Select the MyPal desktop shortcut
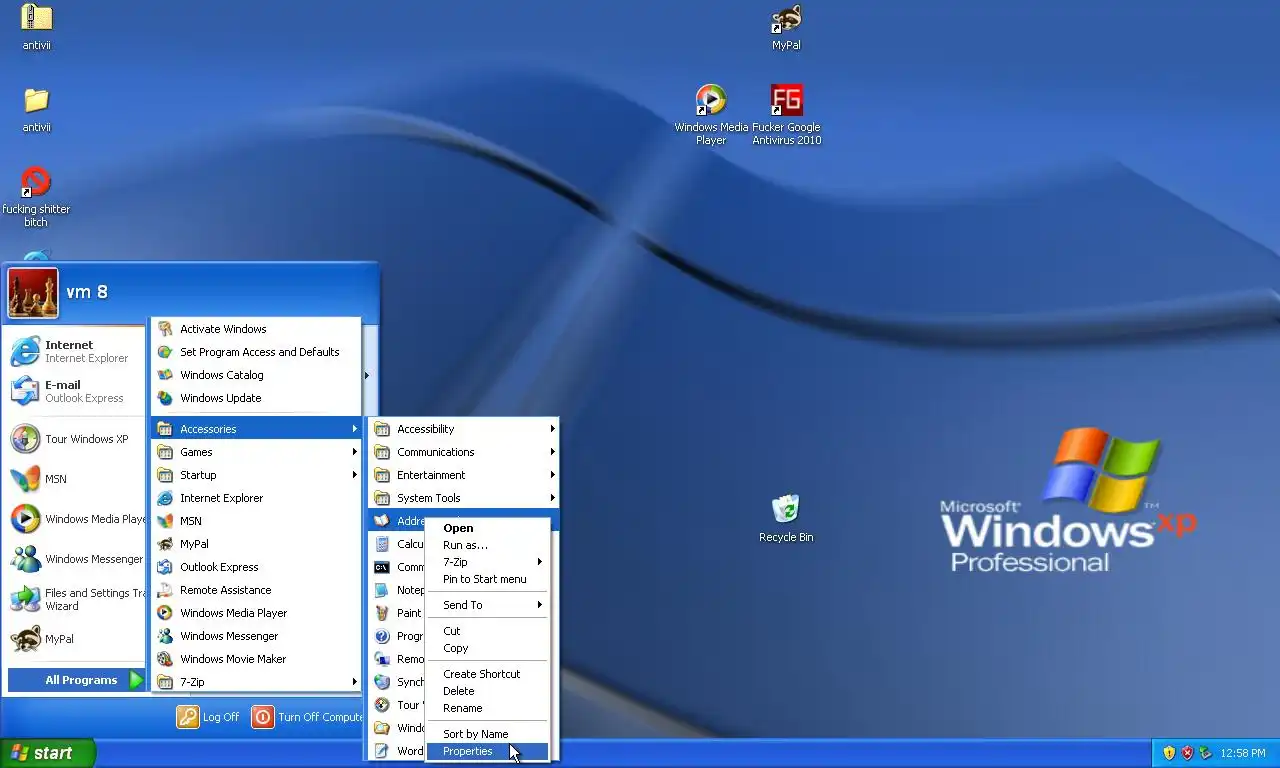The height and width of the screenshot is (768, 1280). 786,27
